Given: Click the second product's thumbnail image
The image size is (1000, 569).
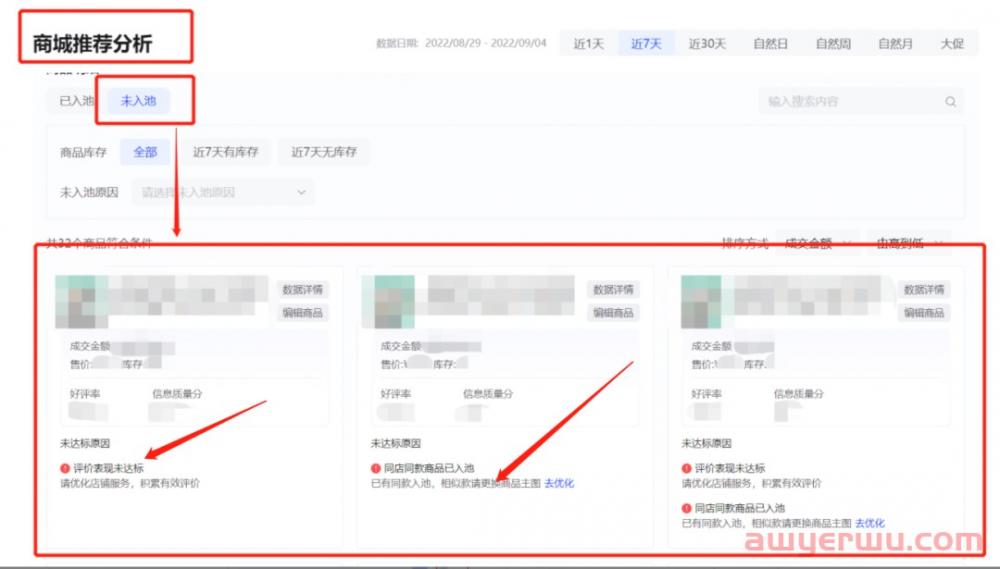Looking at the screenshot, I should pyautogui.click(x=388, y=302).
